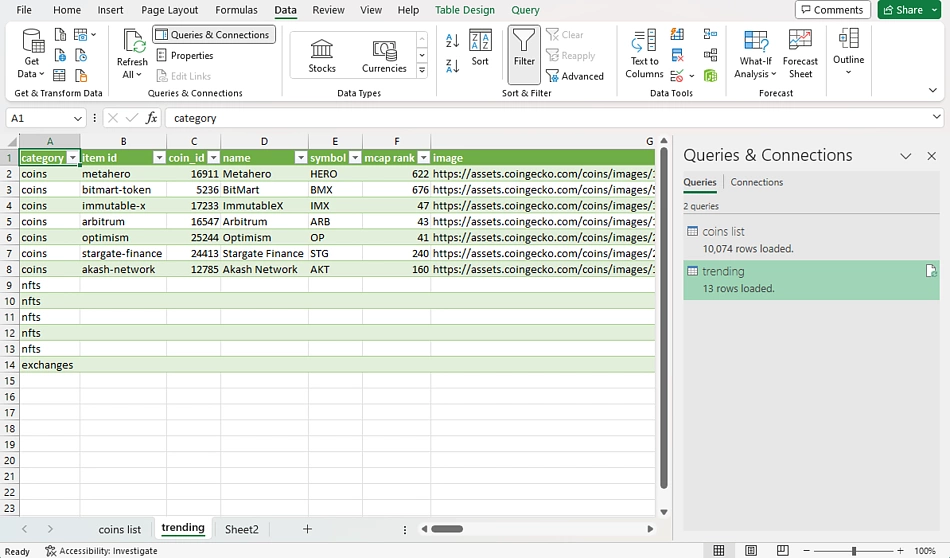Click the Data Validation icon

[x=677, y=76]
